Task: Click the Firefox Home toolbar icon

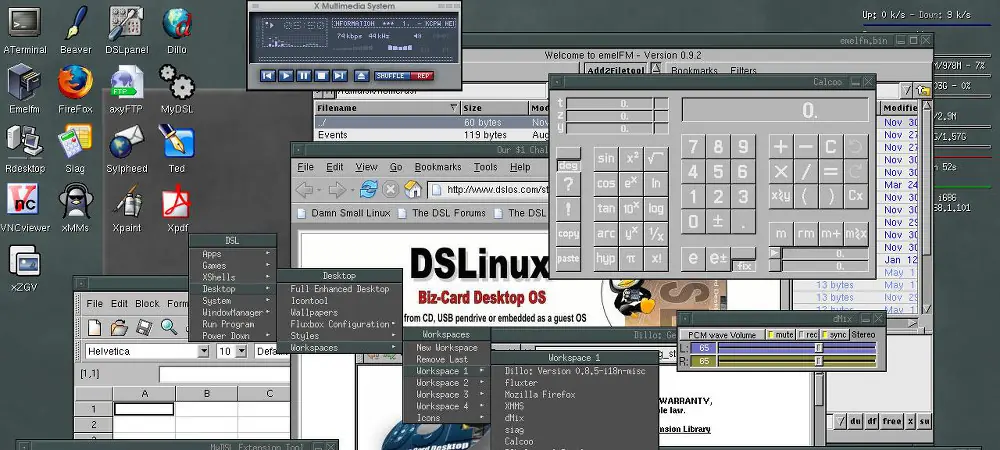Action: point(413,189)
